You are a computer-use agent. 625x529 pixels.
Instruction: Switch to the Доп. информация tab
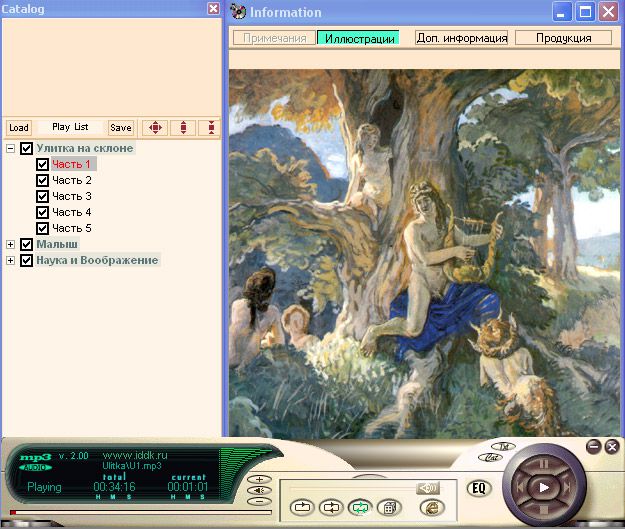click(x=461, y=38)
